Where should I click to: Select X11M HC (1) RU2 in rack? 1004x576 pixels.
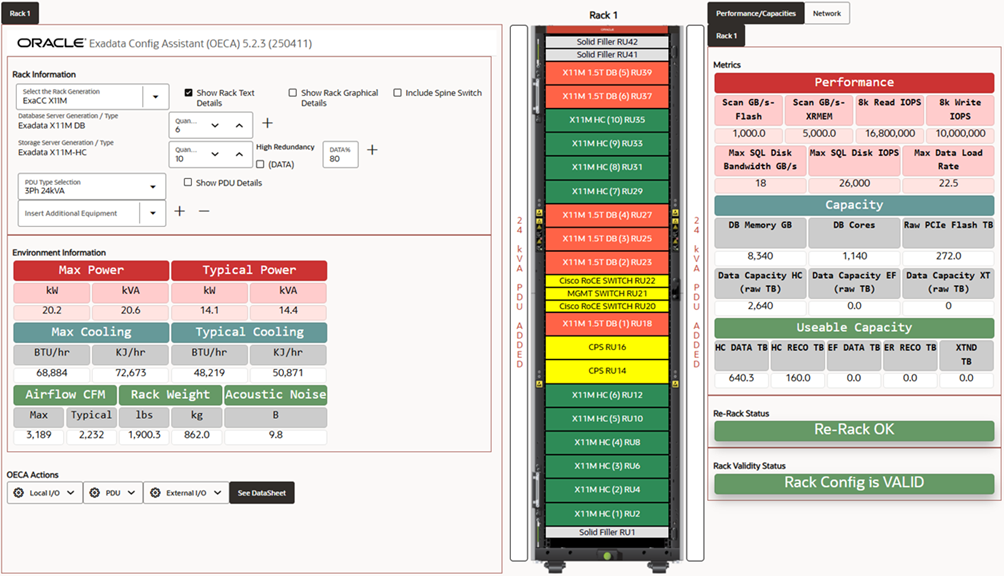click(x=607, y=514)
